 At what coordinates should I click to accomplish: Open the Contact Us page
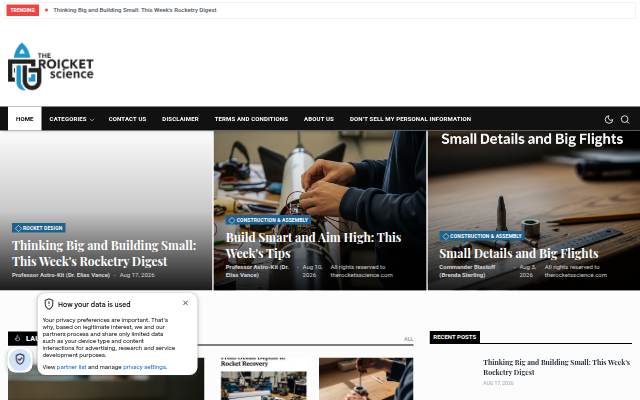(127, 119)
